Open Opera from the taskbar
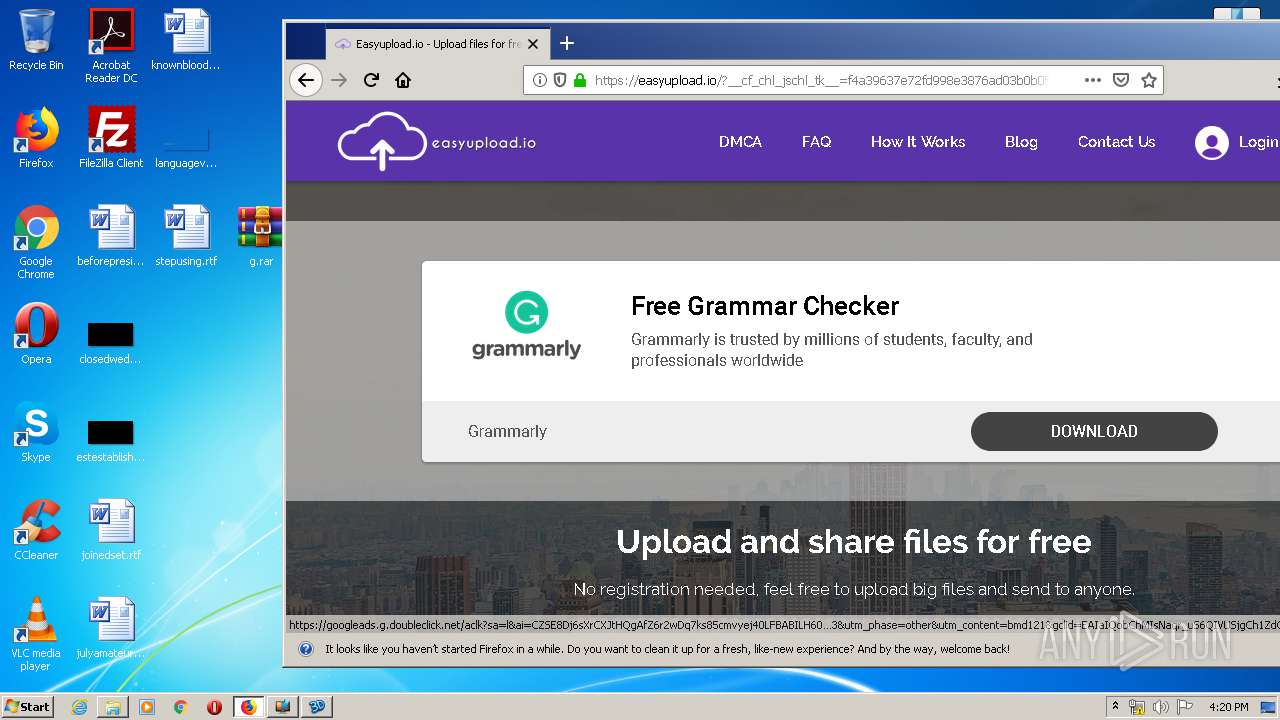 [214, 707]
